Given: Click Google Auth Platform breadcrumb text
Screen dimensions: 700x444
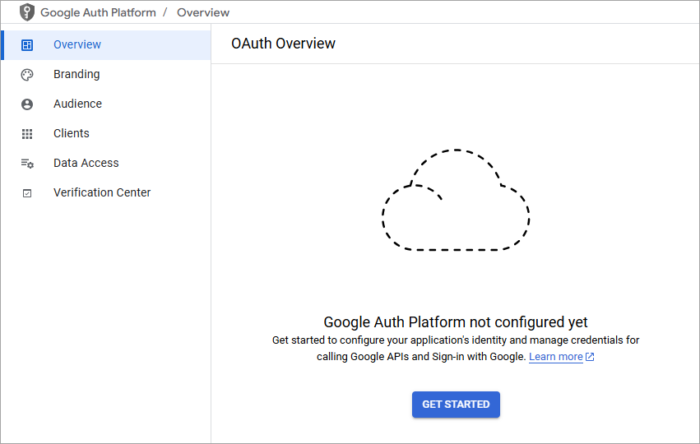Looking at the screenshot, I should [98, 12].
